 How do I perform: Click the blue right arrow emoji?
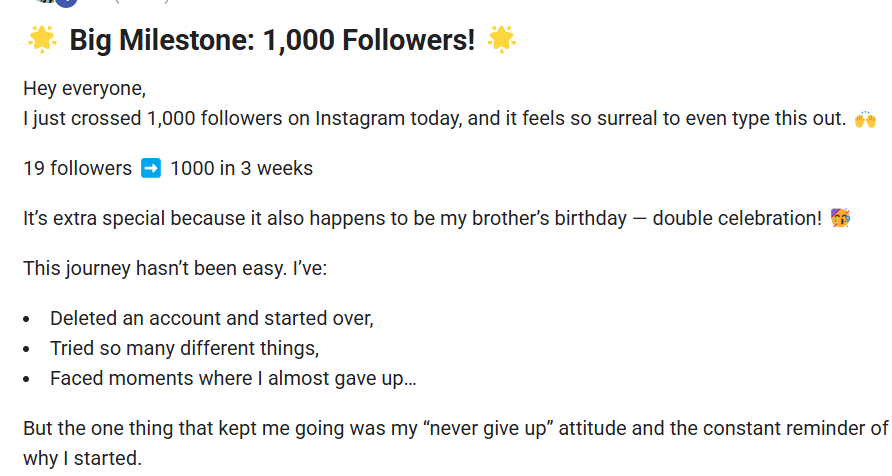click(x=151, y=168)
